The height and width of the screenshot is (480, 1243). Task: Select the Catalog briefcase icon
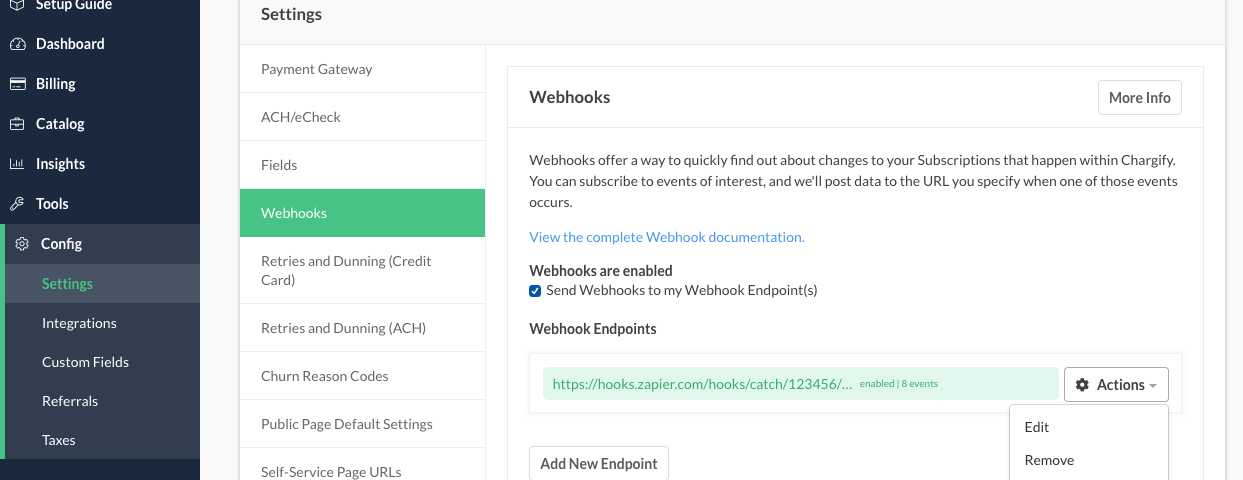click(17, 124)
